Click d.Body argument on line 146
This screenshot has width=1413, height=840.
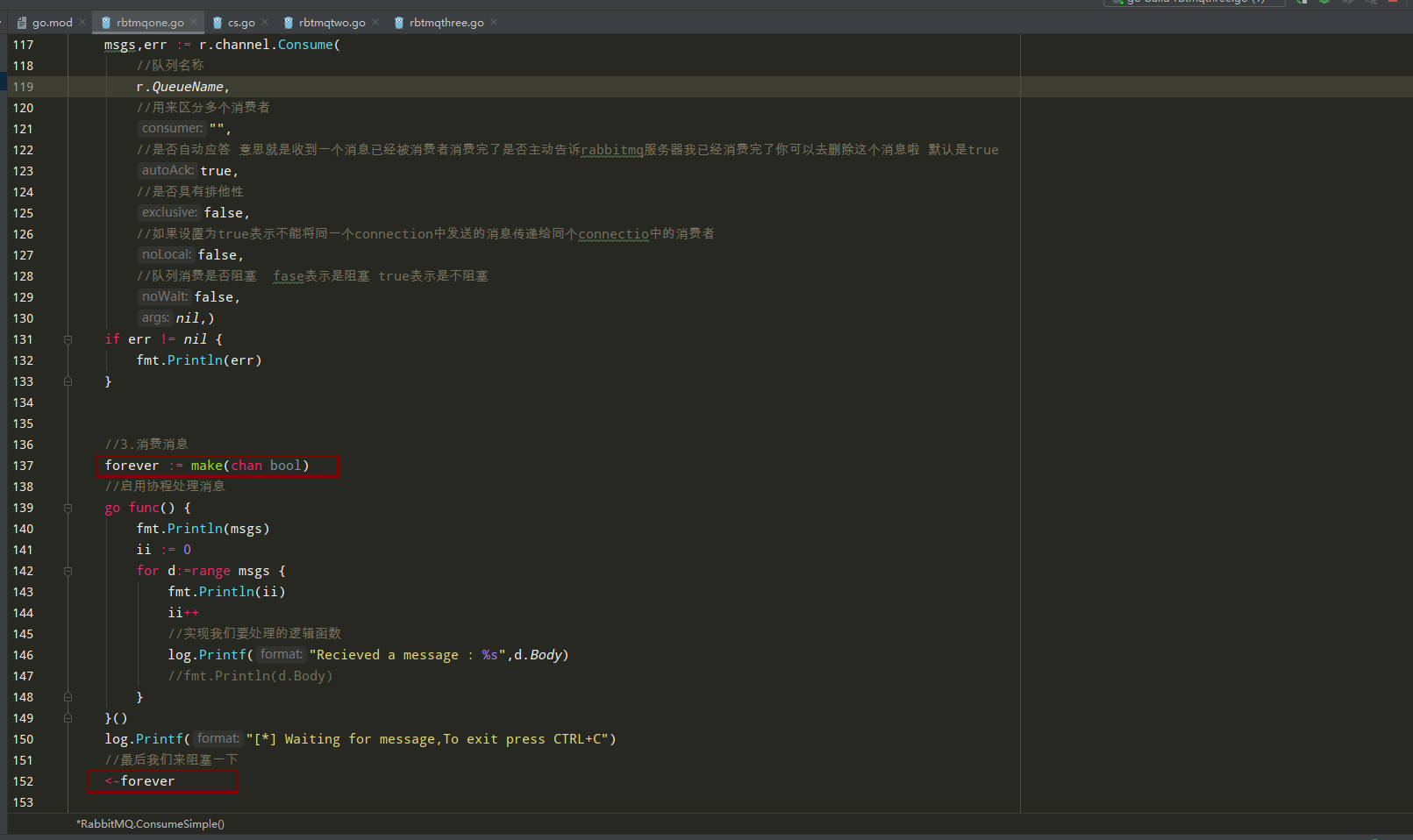click(x=538, y=655)
